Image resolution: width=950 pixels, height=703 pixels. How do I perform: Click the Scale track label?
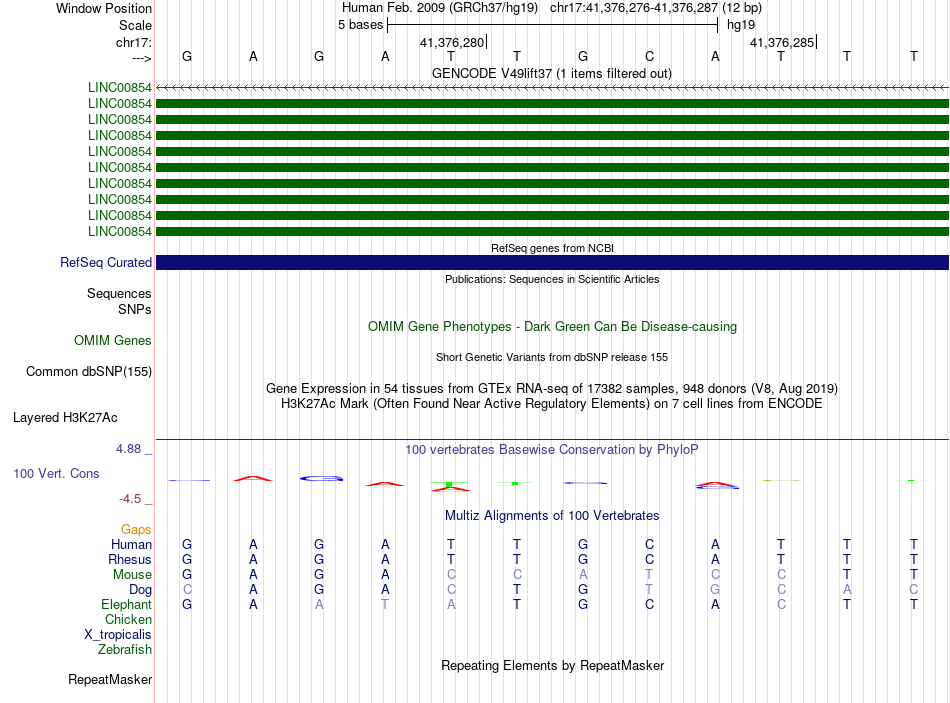pos(135,25)
